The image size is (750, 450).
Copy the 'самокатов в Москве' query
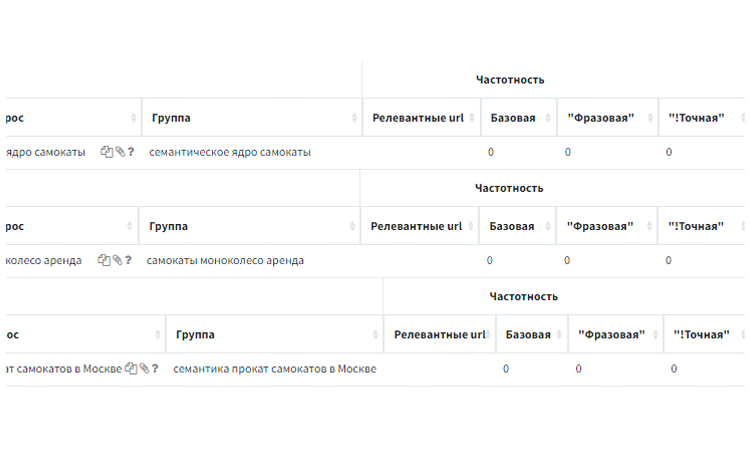[130, 368]
